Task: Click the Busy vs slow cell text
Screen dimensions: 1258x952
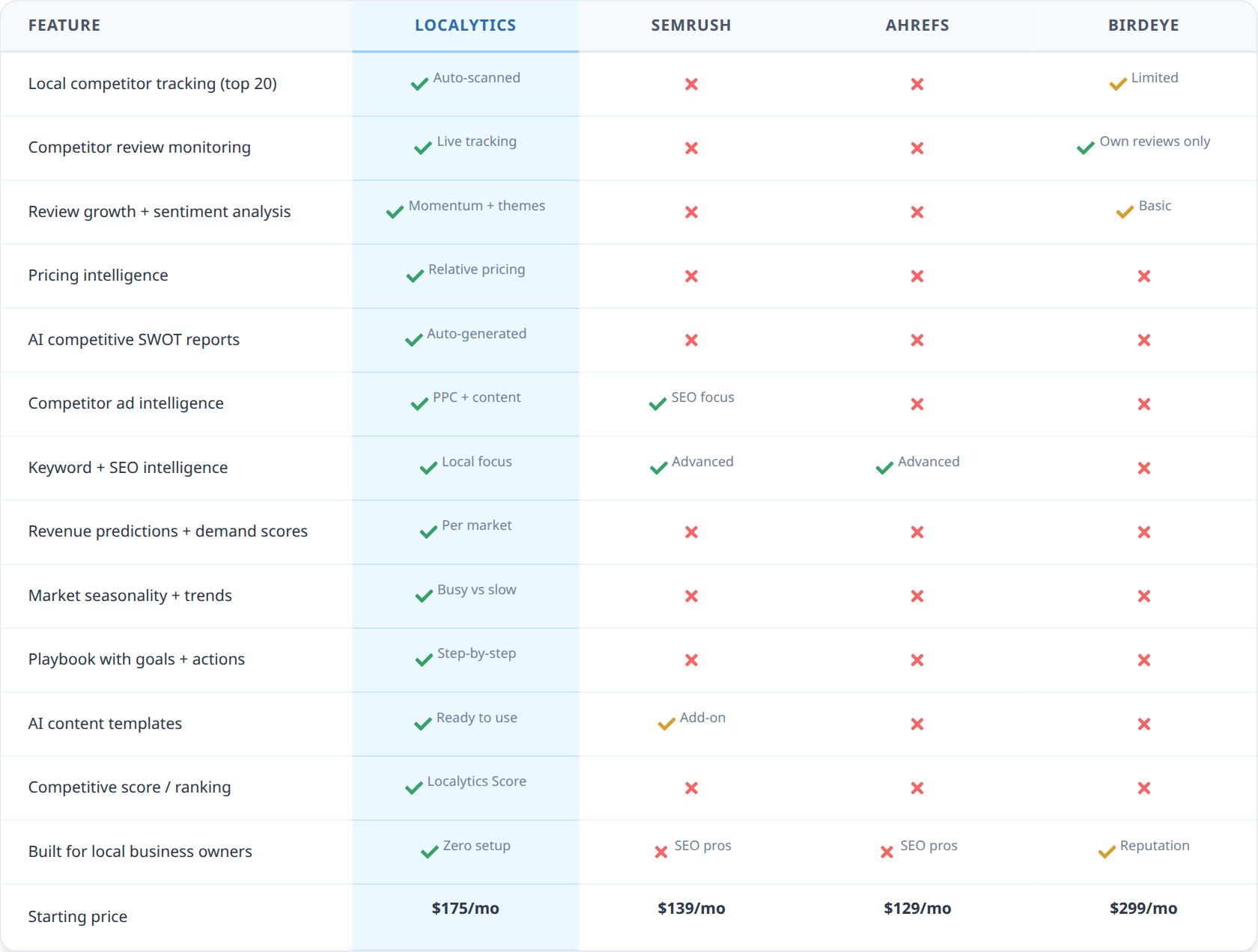Action: pos(477,590)
